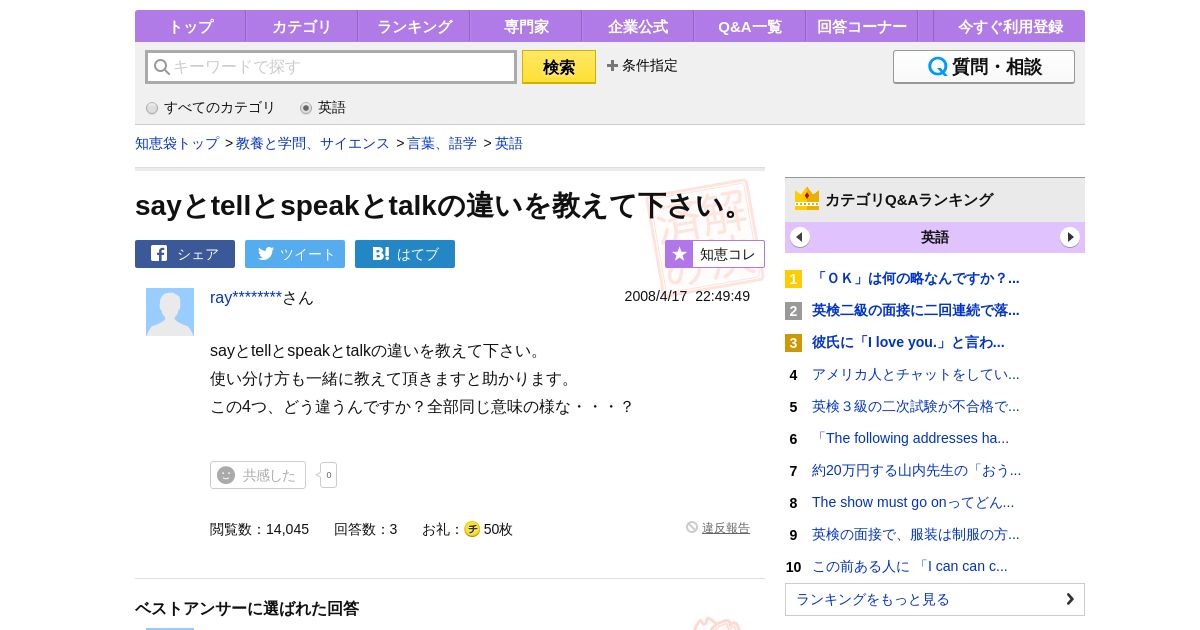The height and width of the screenshot is (630, 1200).
Task: Open 言葉、語学 breadcrumb link
Action: (442, 144)
